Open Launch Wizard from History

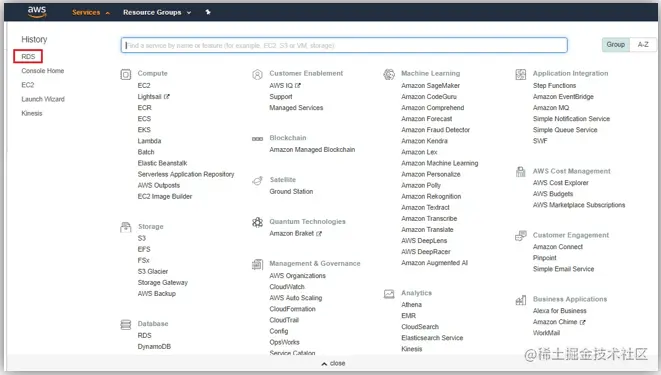pyautogui.click(x=43, y=99)
